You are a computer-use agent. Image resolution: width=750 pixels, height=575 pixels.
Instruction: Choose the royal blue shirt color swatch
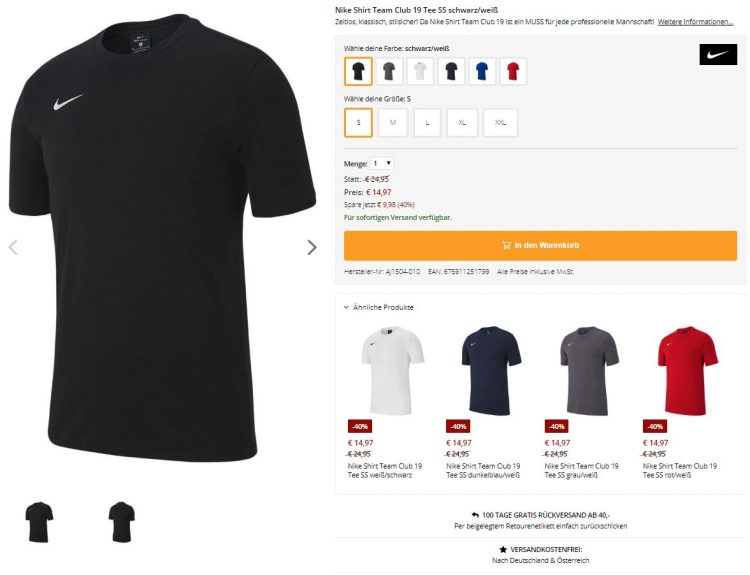[x=482, y=71]
